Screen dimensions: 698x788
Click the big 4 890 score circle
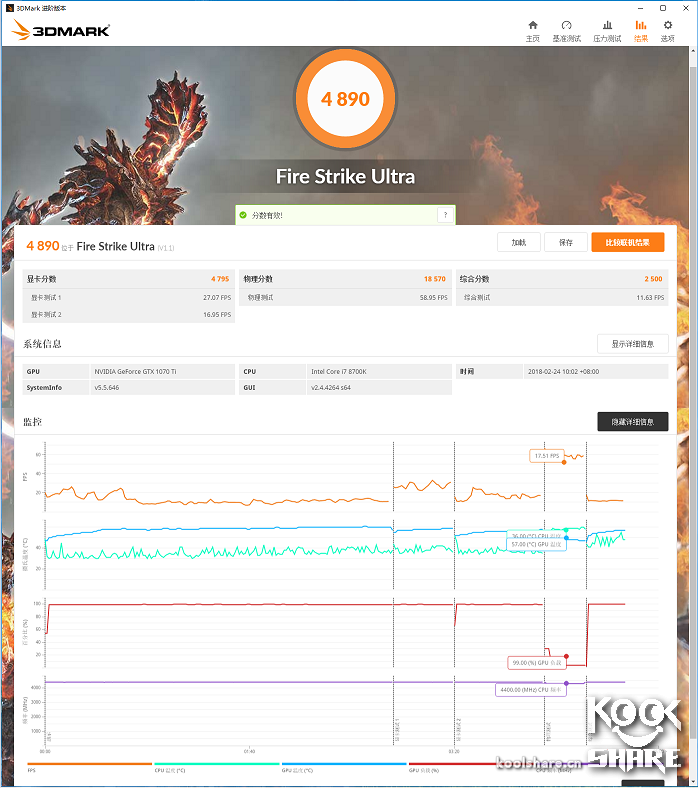[345, 99]
